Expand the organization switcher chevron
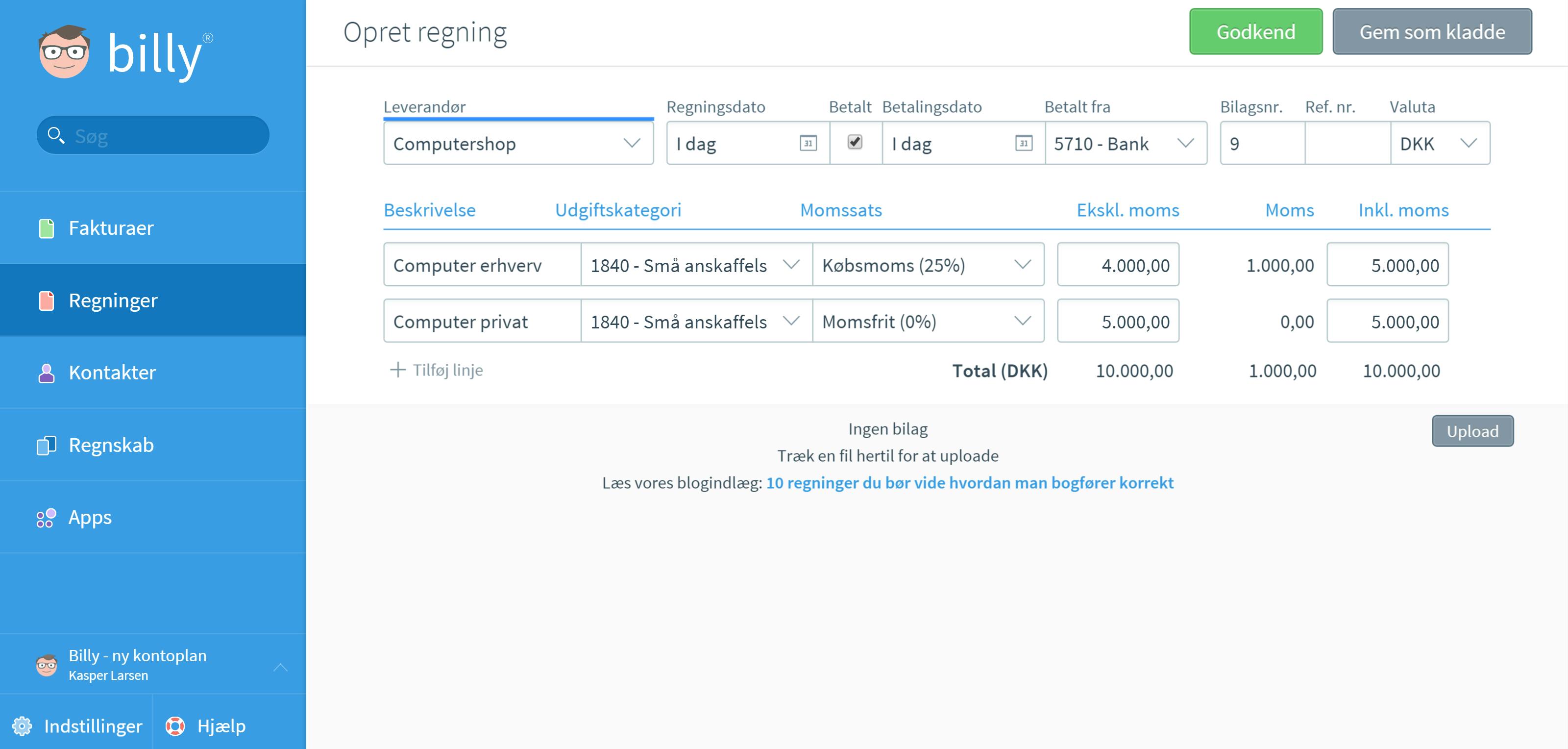 (280, 667)
